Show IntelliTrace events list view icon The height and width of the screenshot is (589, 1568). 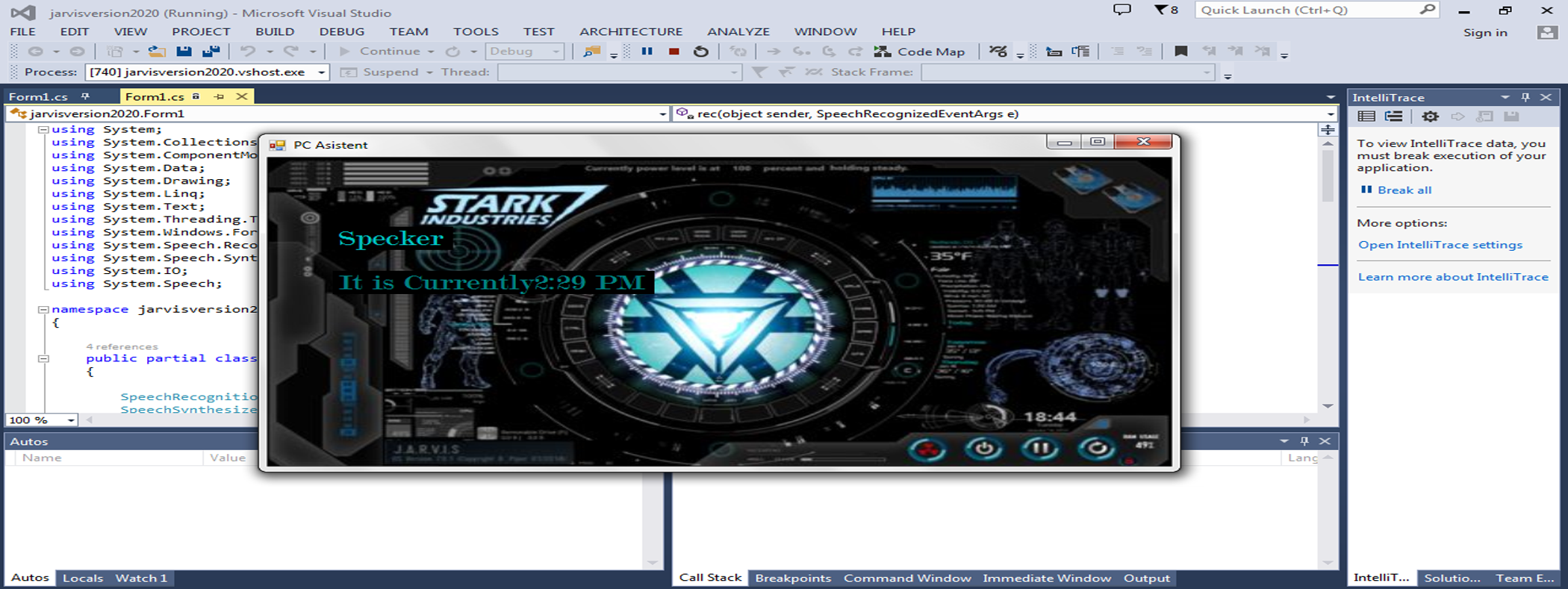coord(1366,116)
